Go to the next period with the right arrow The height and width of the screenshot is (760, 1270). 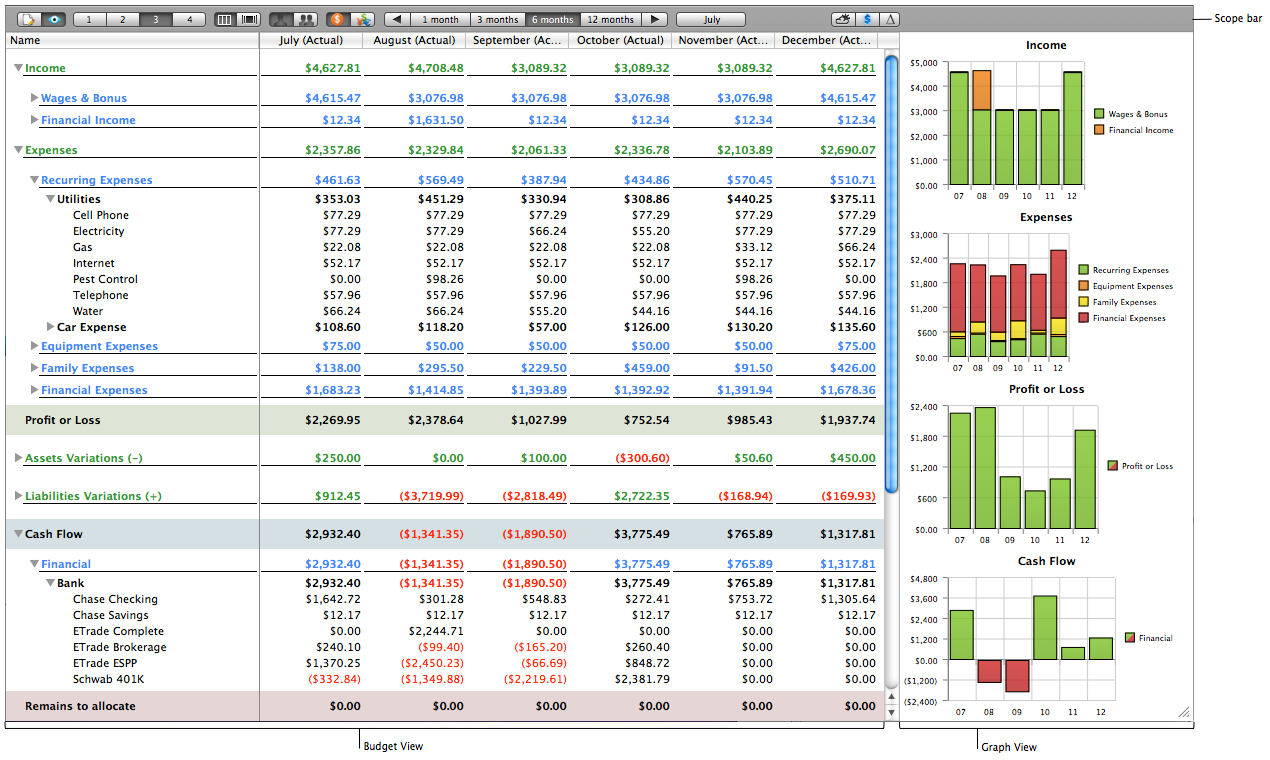[654, 19]
